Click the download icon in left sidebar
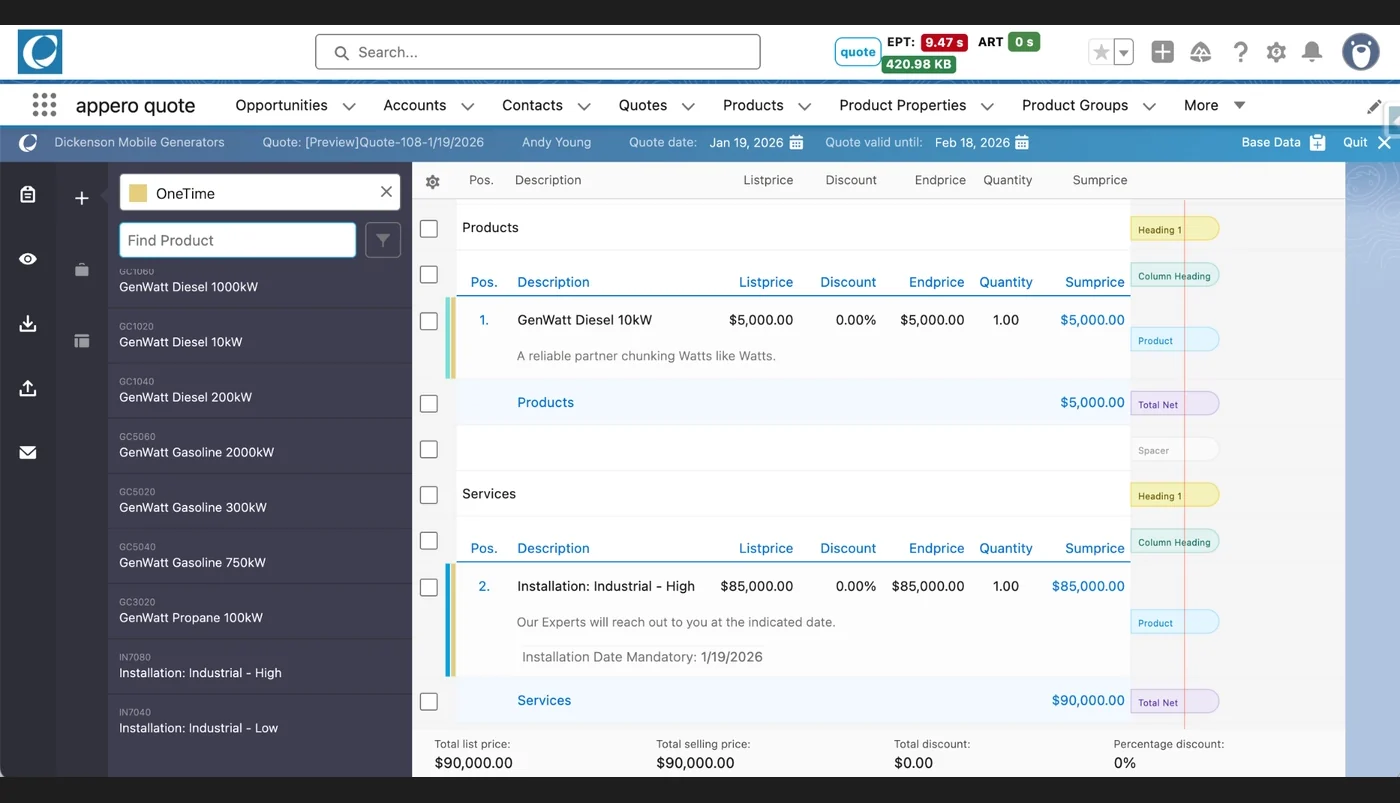The height and width of the screenshot is (803, 1400). (28, 323)
